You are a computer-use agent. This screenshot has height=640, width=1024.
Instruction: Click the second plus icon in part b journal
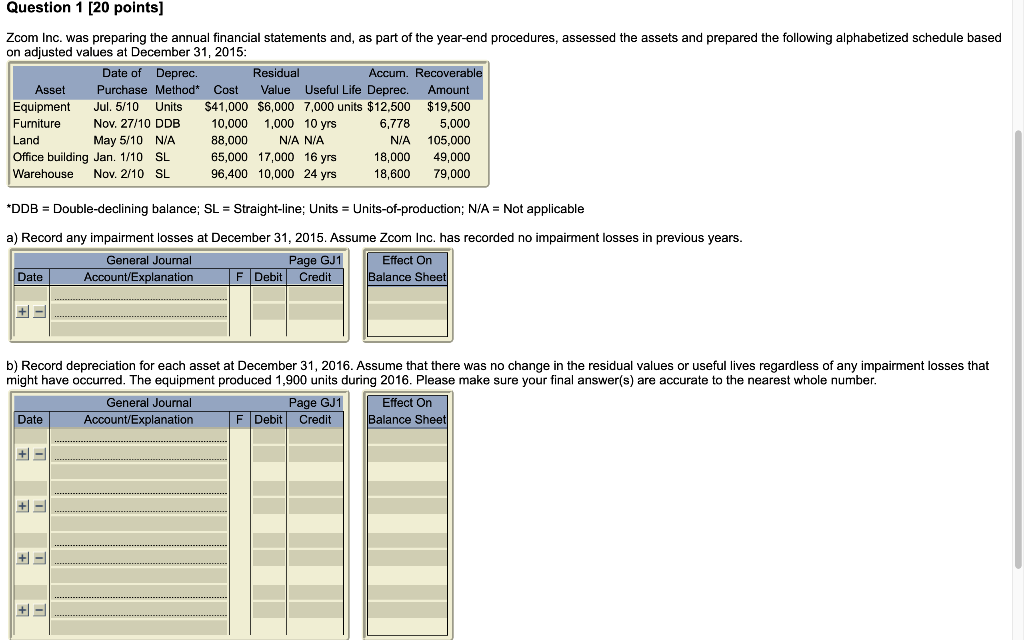click(21, 507)
